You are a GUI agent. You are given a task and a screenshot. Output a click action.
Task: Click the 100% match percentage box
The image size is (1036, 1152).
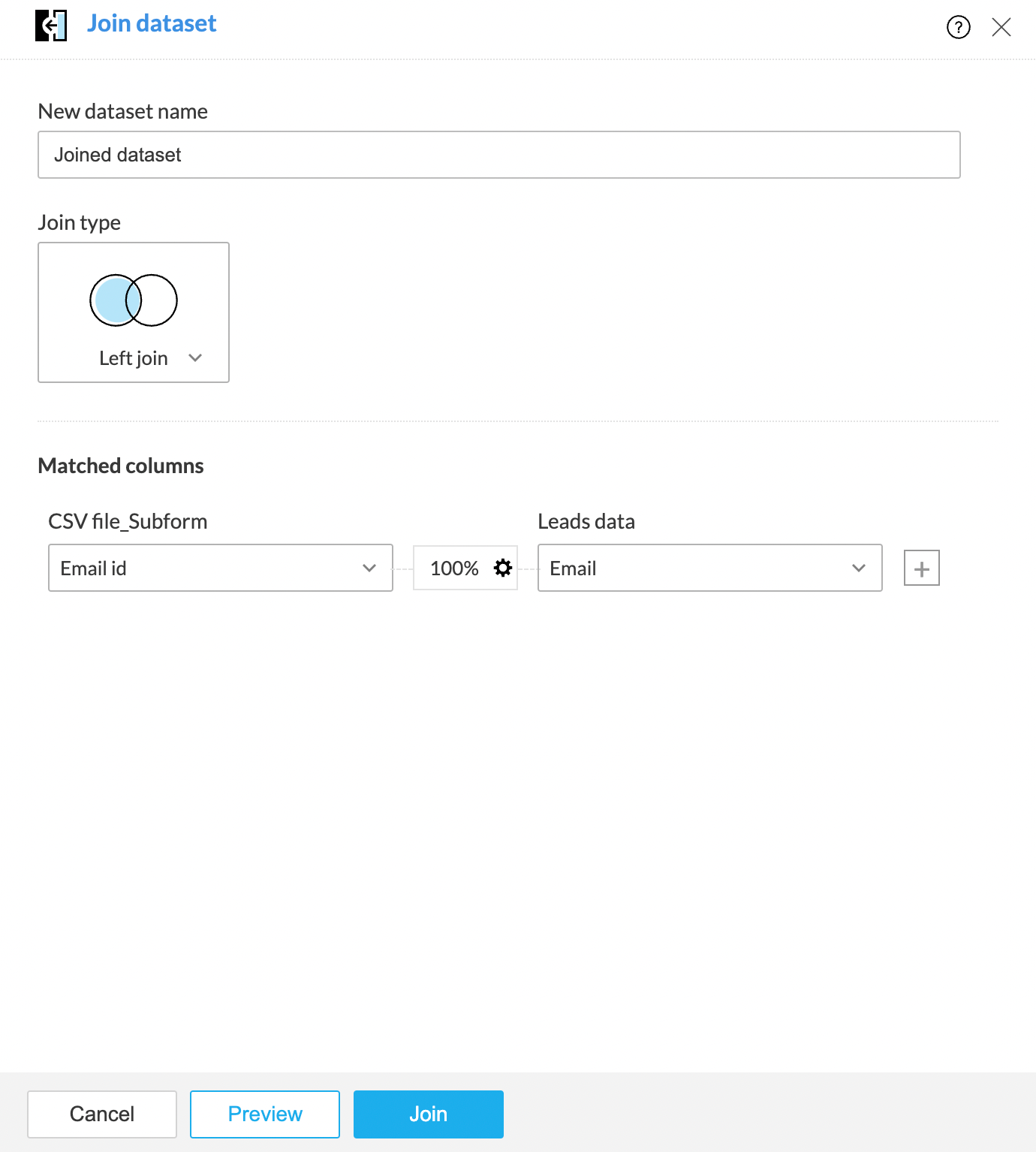465,568
